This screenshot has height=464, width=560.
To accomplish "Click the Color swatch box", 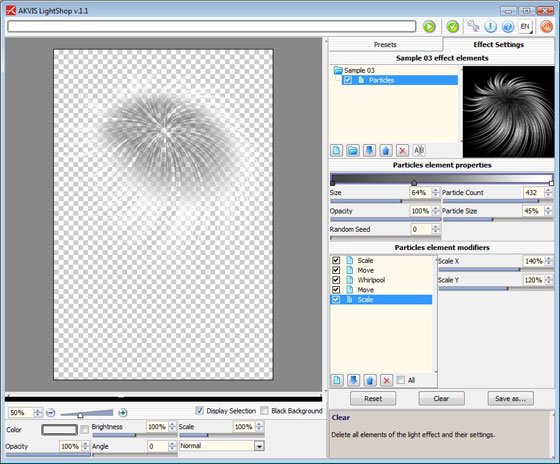I will [59, 429].
